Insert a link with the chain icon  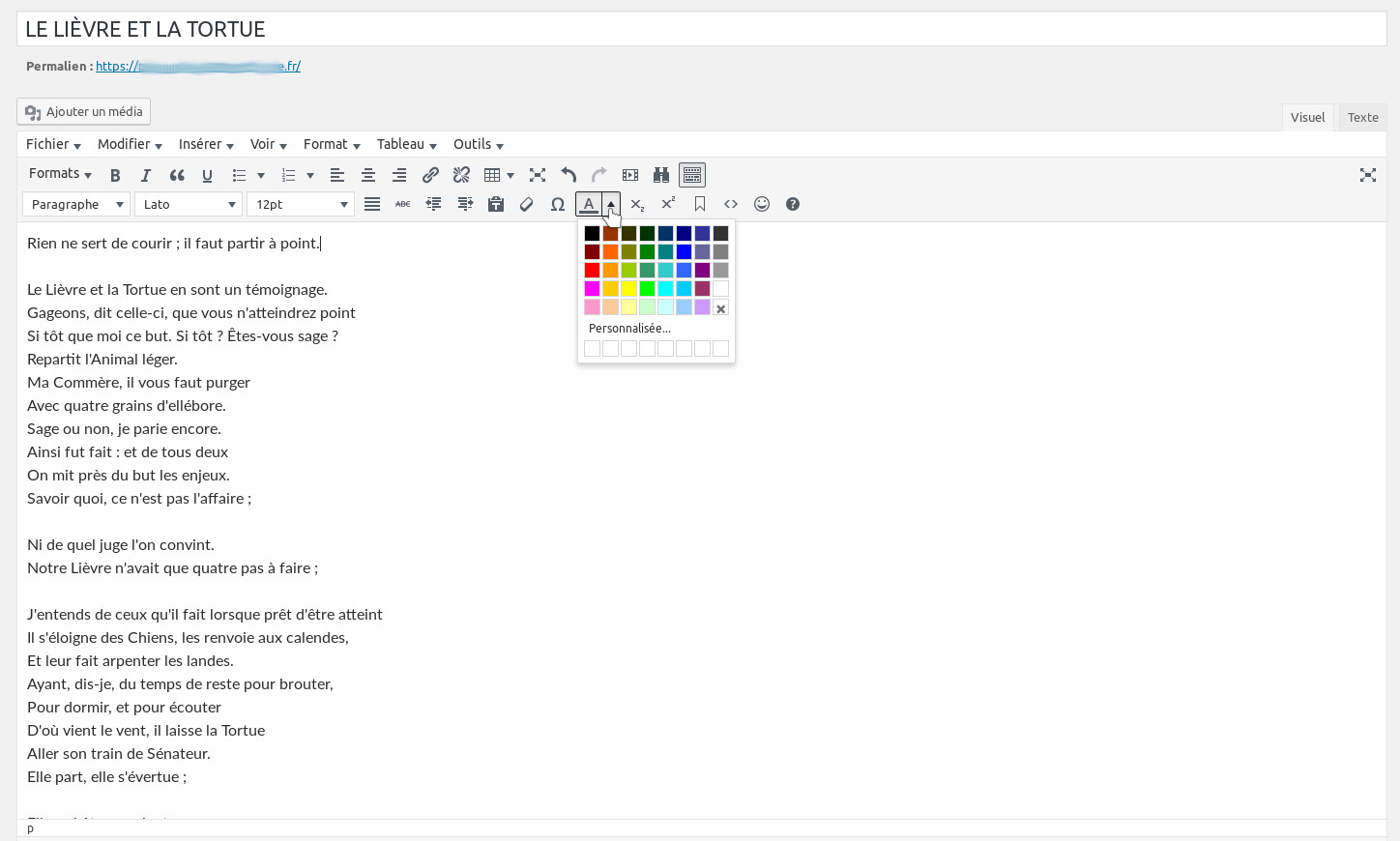(x=430, y=175)
